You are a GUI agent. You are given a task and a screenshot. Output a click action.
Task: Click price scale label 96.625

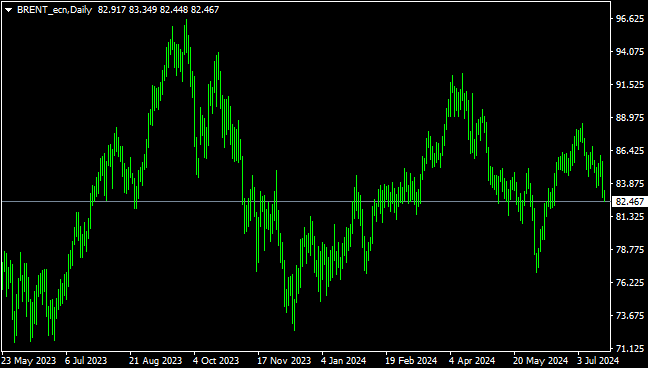click(x=630, y=19)
